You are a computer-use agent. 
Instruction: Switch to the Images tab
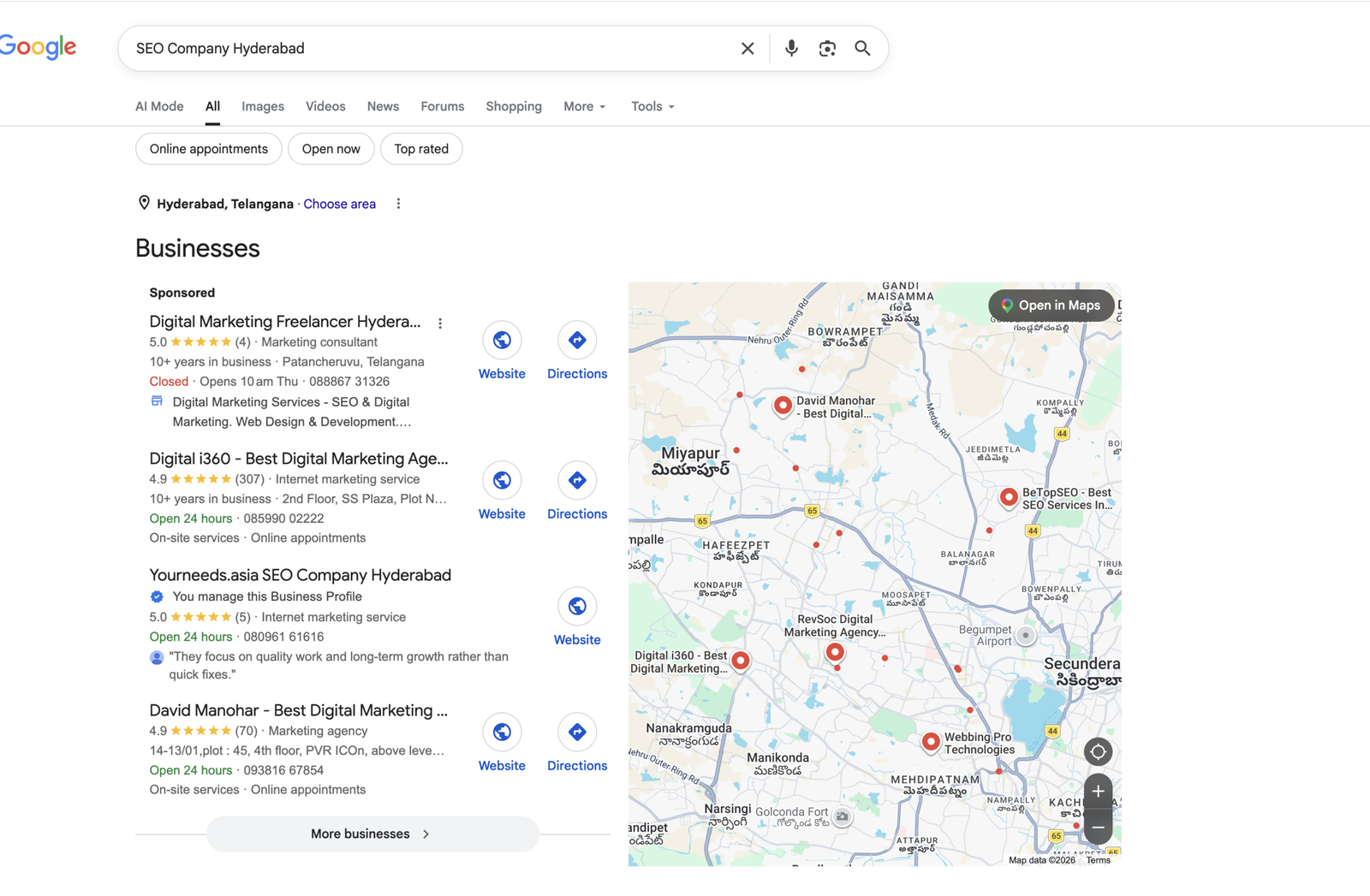point(262,106)
